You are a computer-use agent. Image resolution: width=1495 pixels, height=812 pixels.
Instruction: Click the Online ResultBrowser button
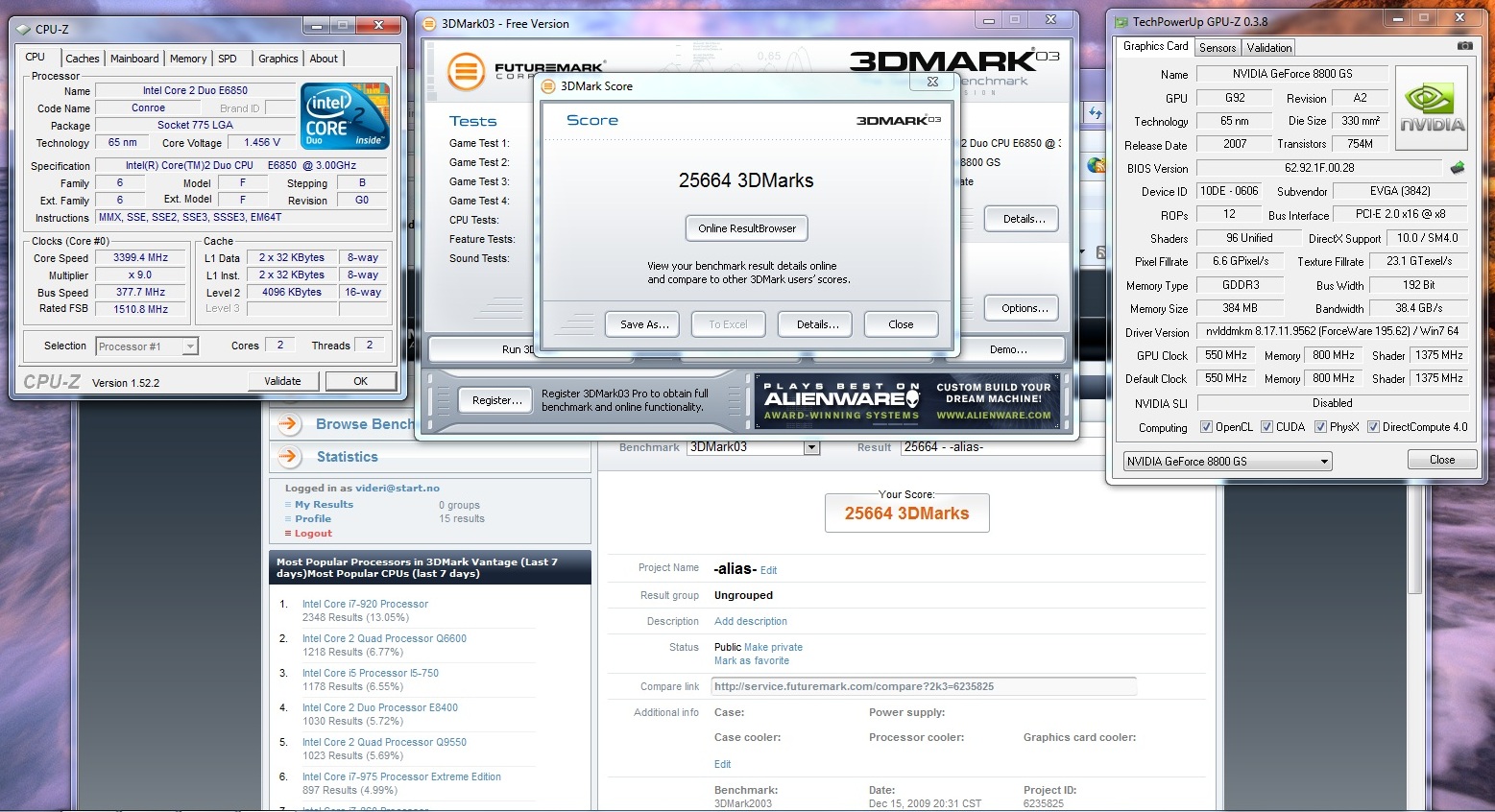[747, 228]
